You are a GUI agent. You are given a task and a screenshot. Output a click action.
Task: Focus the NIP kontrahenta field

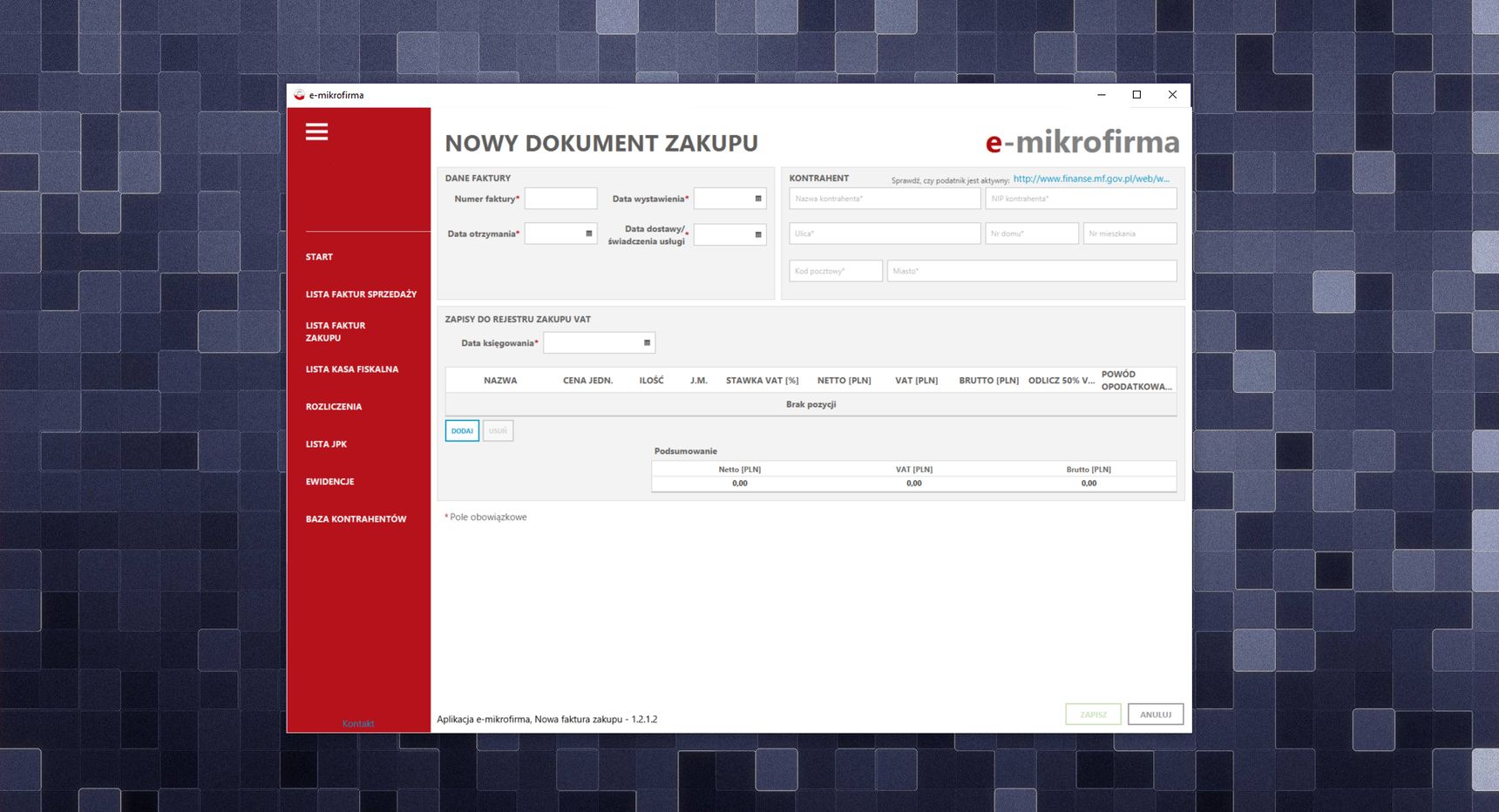(x=1081, y=199)
